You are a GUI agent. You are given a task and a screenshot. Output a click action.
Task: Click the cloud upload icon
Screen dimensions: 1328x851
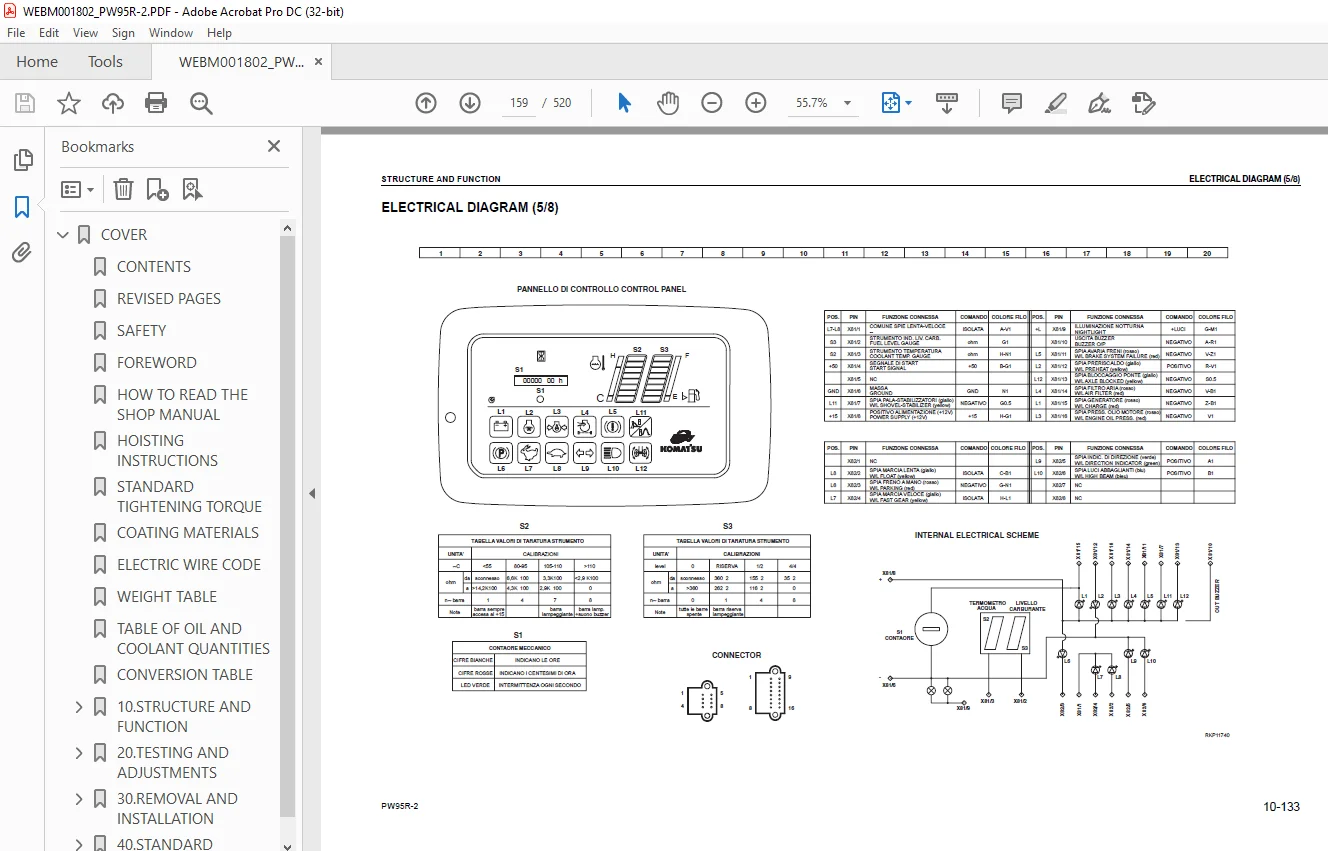click(x=113, y=103)
